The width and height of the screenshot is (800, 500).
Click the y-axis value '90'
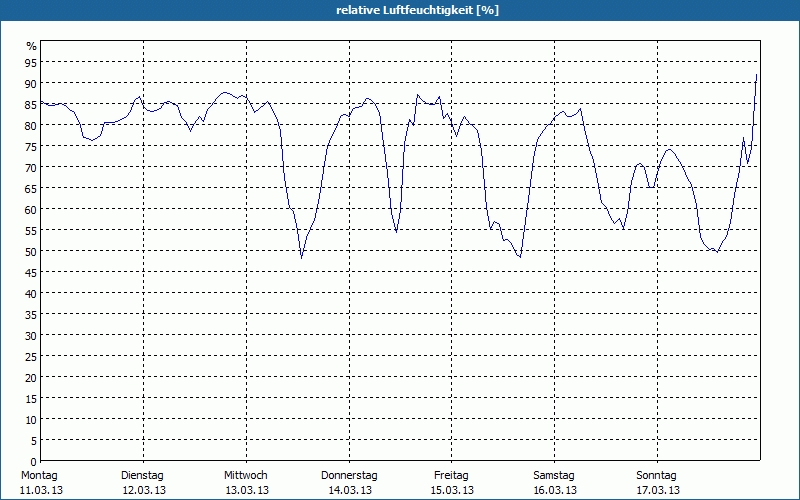coord(31,84)
